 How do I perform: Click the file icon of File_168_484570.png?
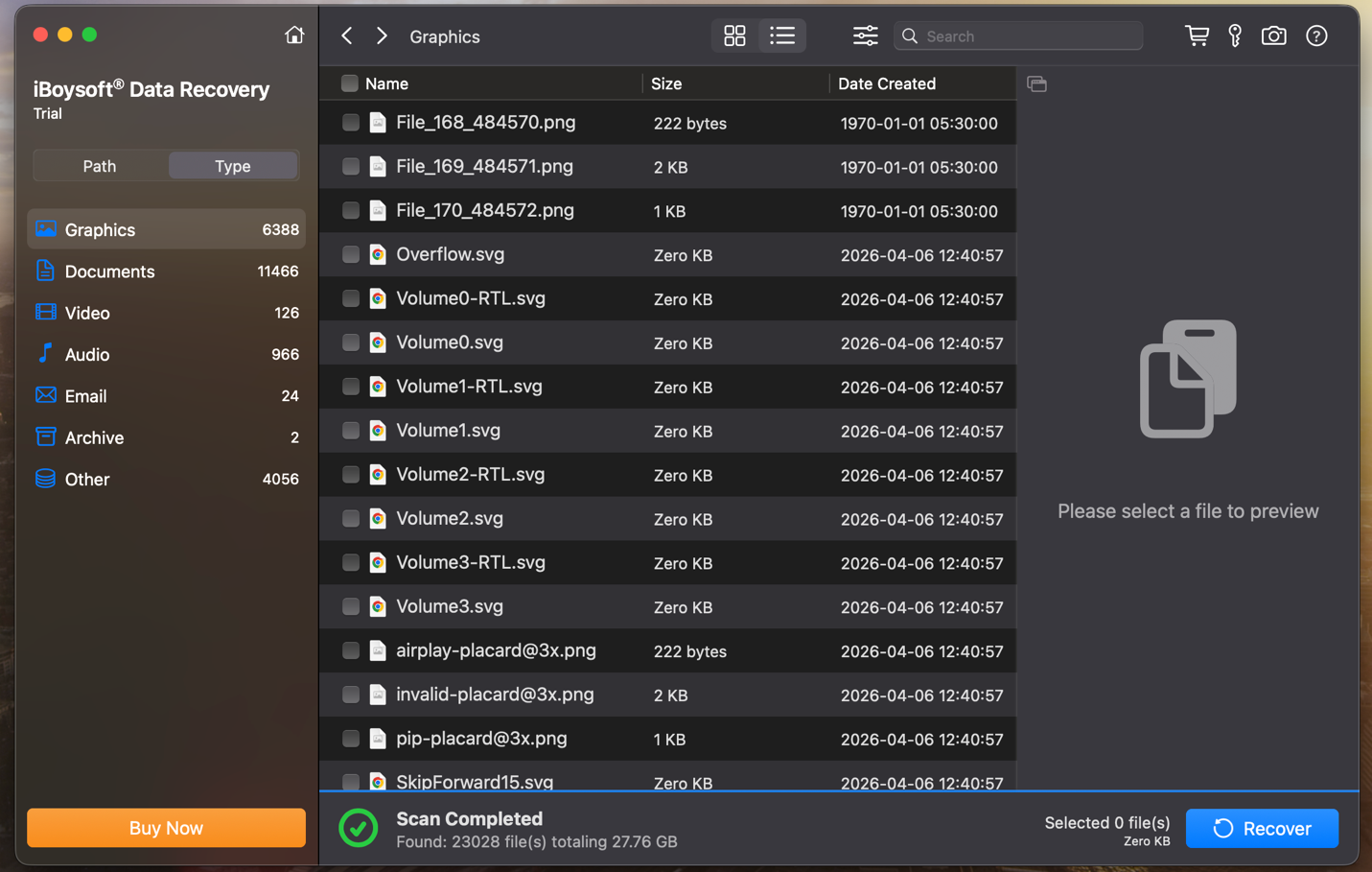pyautogui.click(x=378, y=123)
